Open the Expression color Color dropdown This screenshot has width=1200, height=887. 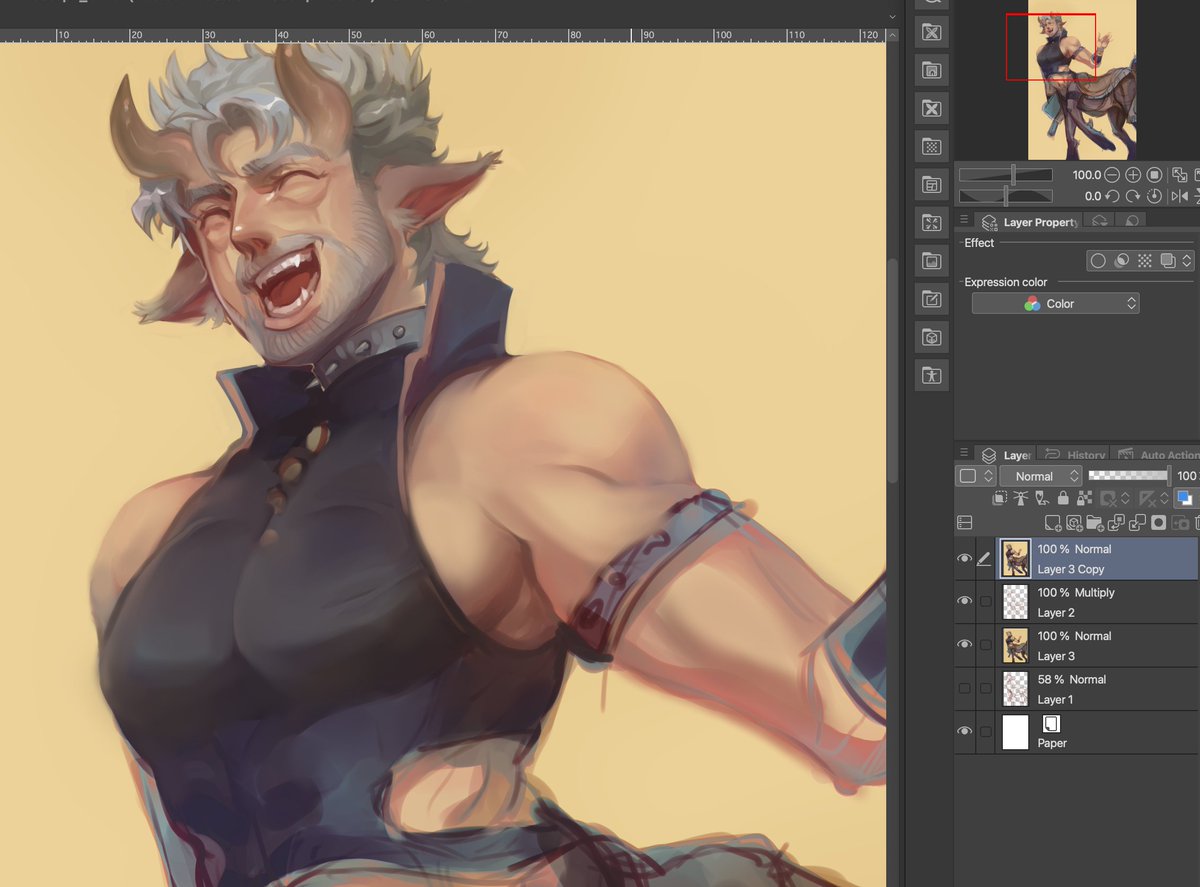pos(1055,303)
